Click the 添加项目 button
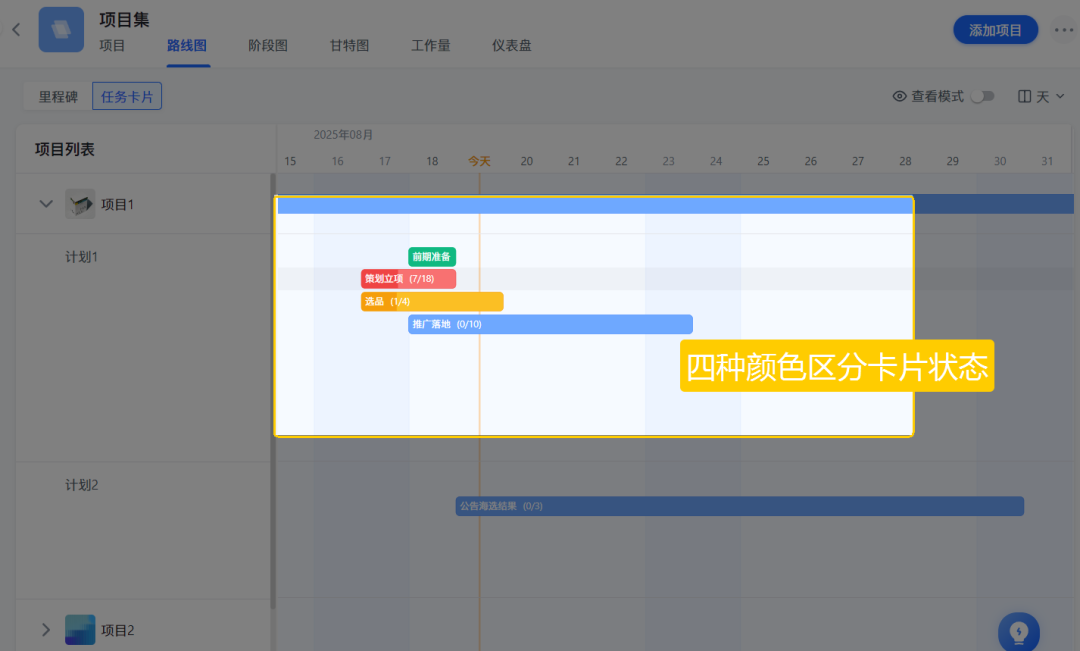This screenshot has width=1080, height=651. click(995, 30)
